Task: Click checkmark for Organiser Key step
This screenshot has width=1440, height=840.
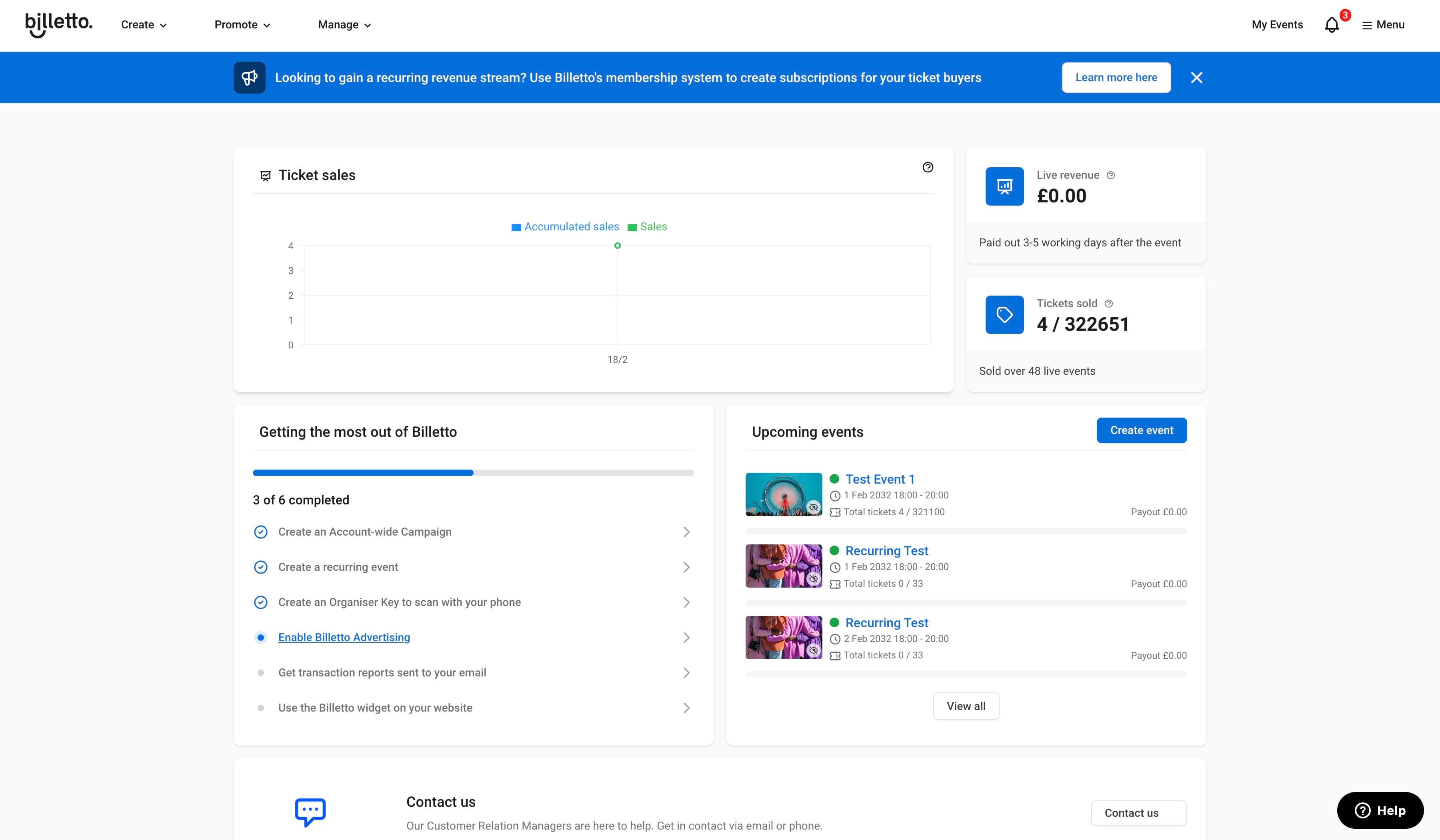Action: (x=260, y=602)
